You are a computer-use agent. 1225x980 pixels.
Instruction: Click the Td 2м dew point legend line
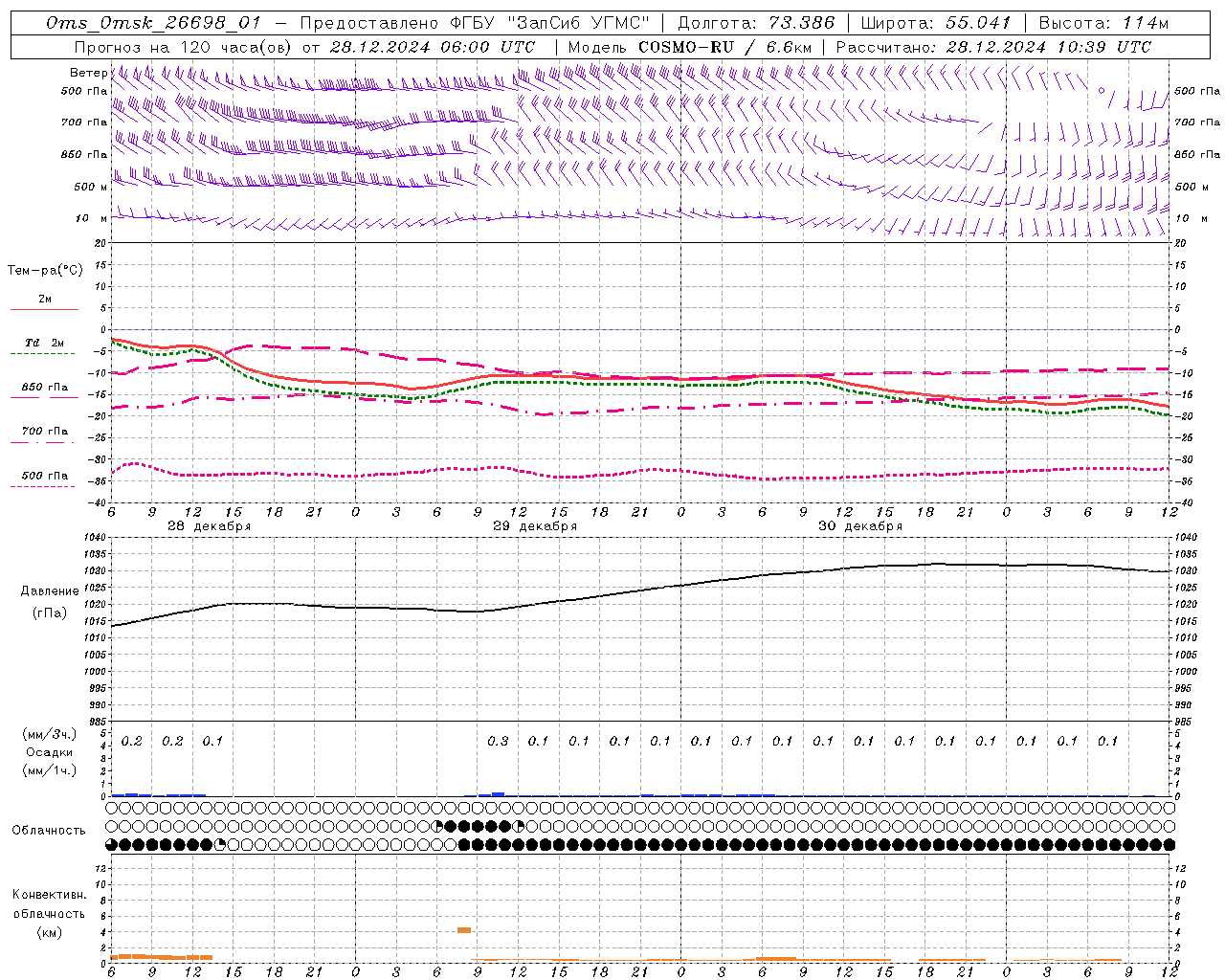42,353
